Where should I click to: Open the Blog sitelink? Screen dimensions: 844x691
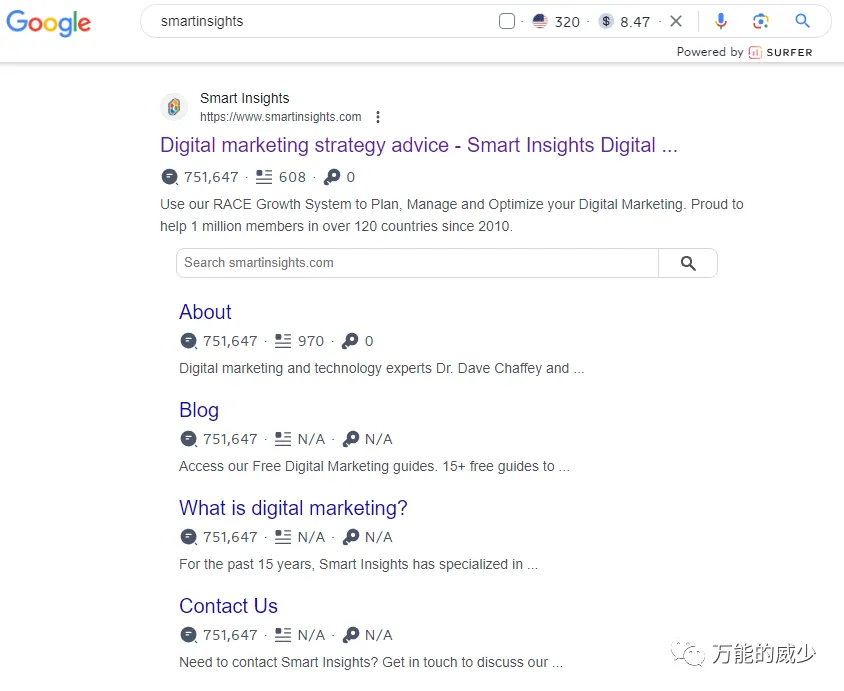point(199,411)
